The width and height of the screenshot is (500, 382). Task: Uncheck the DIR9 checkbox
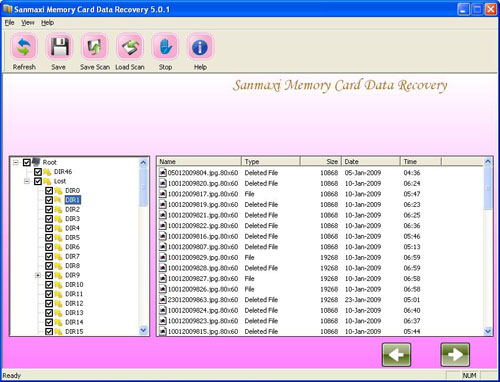pyautogui.click(x=49, y=275)
